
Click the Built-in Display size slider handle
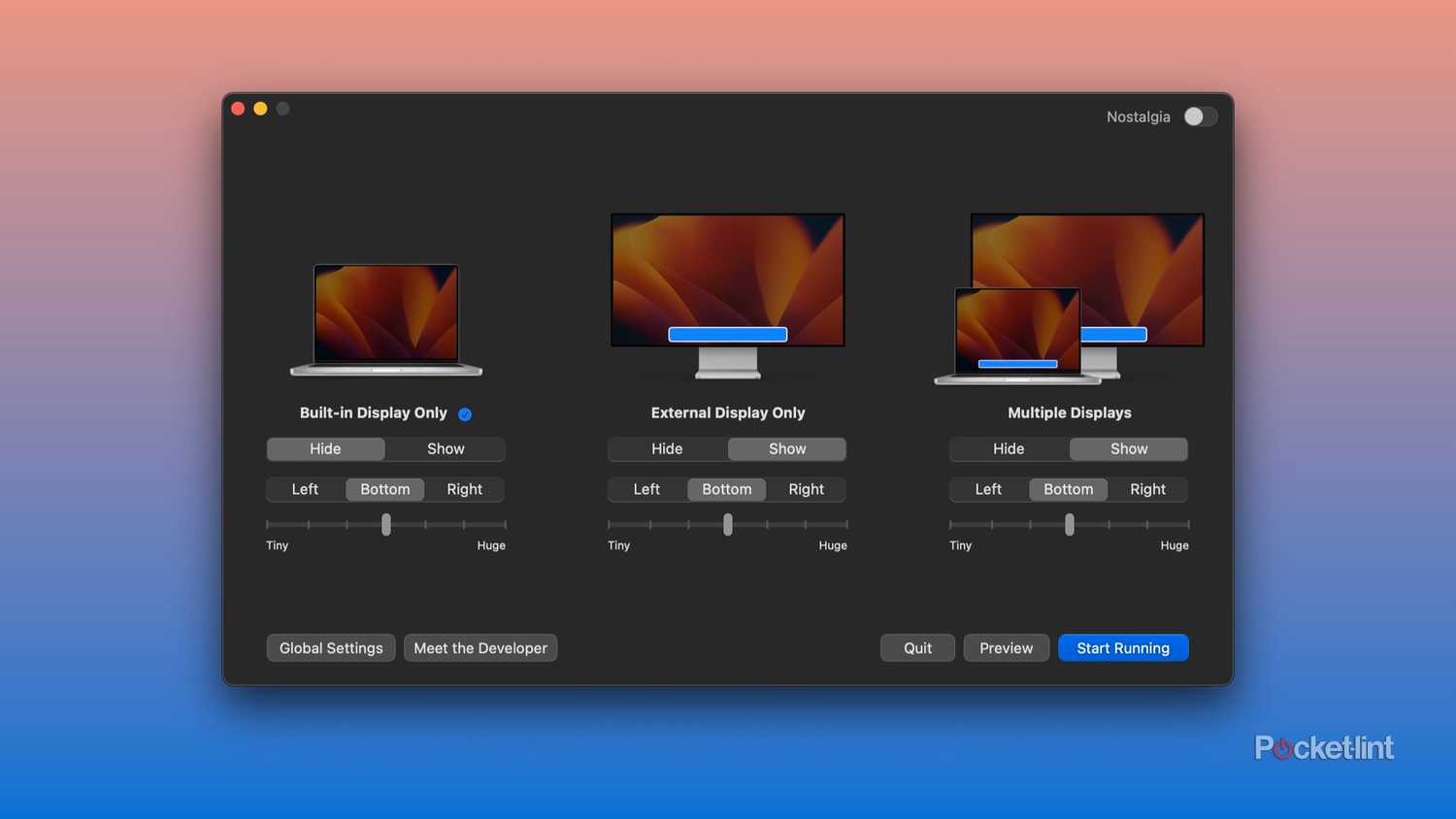coord(386,525)
